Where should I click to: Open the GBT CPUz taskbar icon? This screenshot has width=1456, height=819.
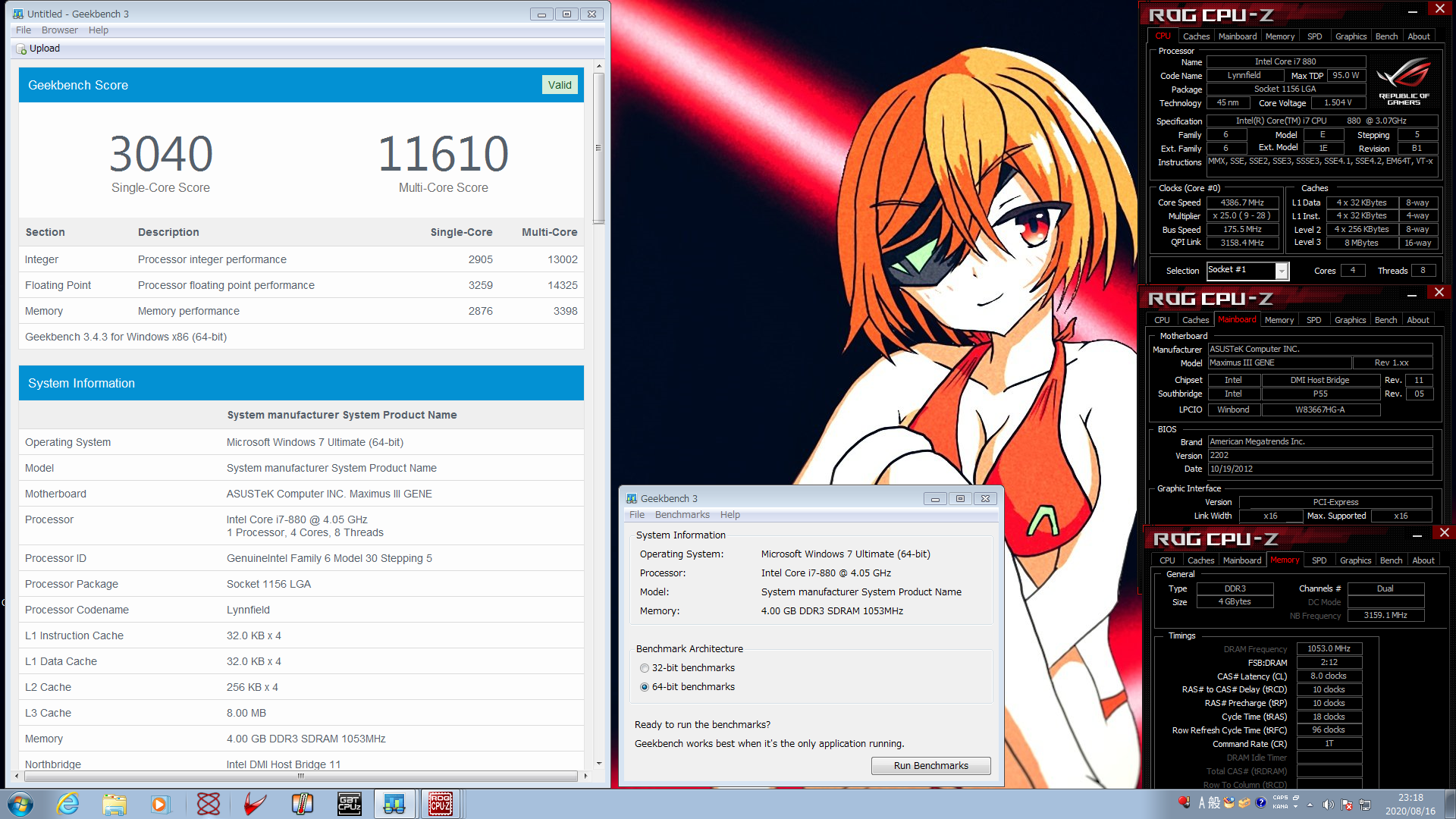point(349,804)
